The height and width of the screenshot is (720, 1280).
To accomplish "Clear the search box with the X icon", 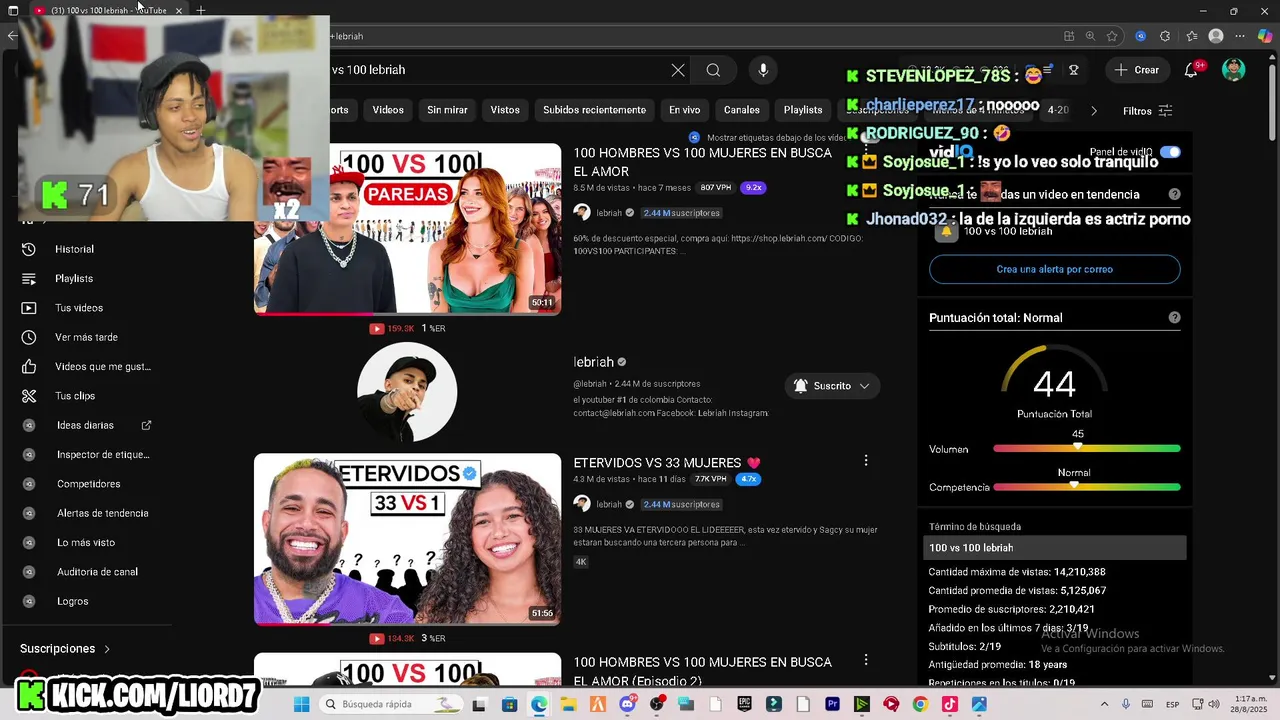I will (678, 70).
